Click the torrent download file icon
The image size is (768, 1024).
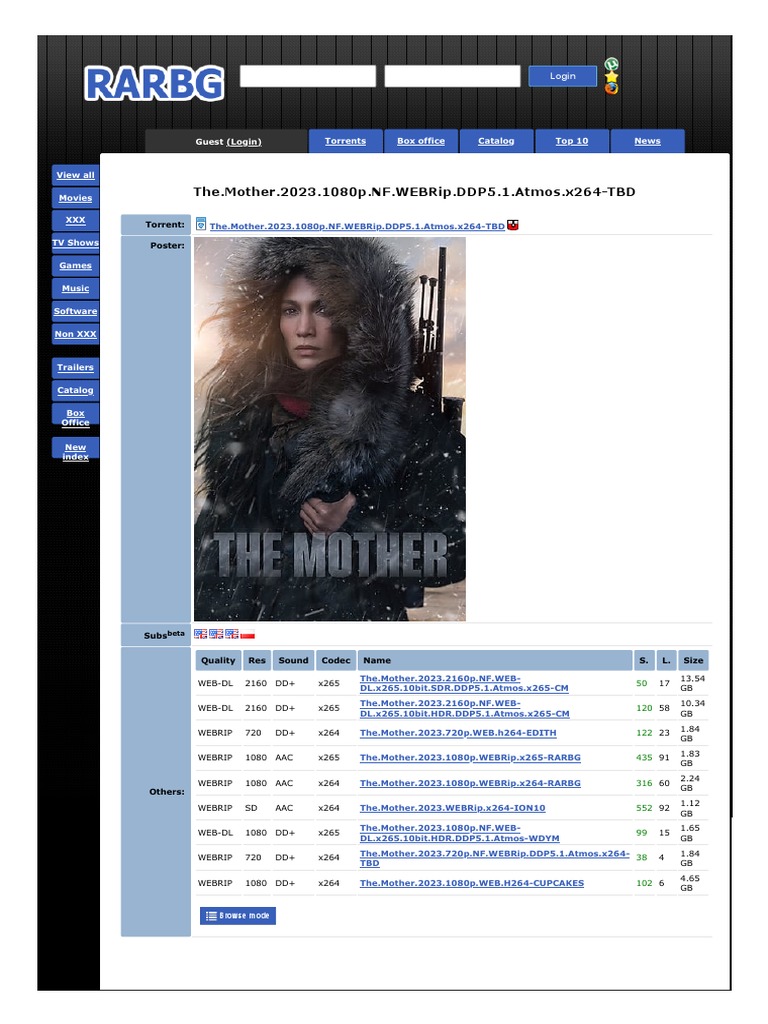(x=201, y=224)
